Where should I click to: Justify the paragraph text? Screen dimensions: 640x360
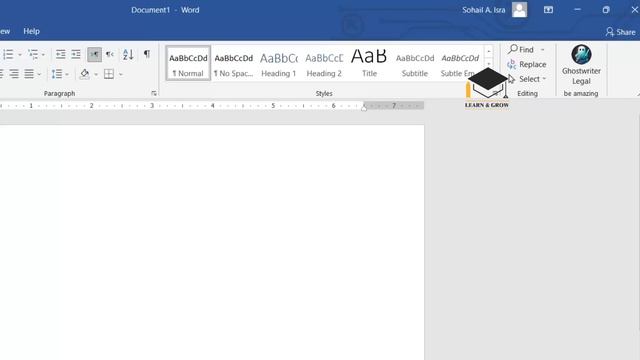(x=29, y=74)
